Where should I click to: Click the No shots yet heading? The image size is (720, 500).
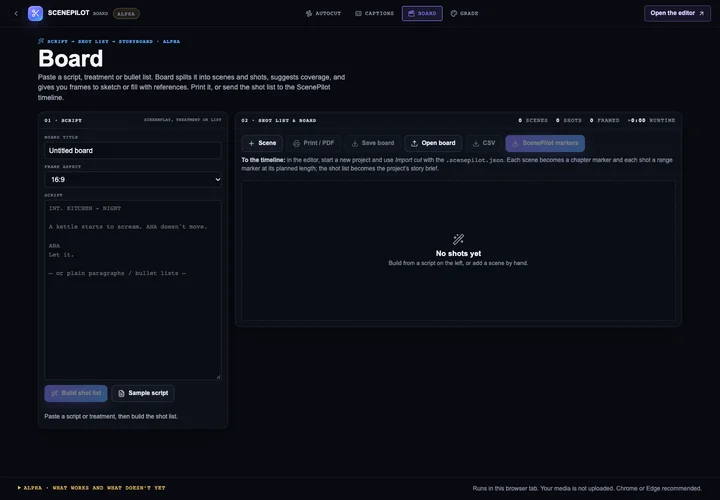coord(458,253)
